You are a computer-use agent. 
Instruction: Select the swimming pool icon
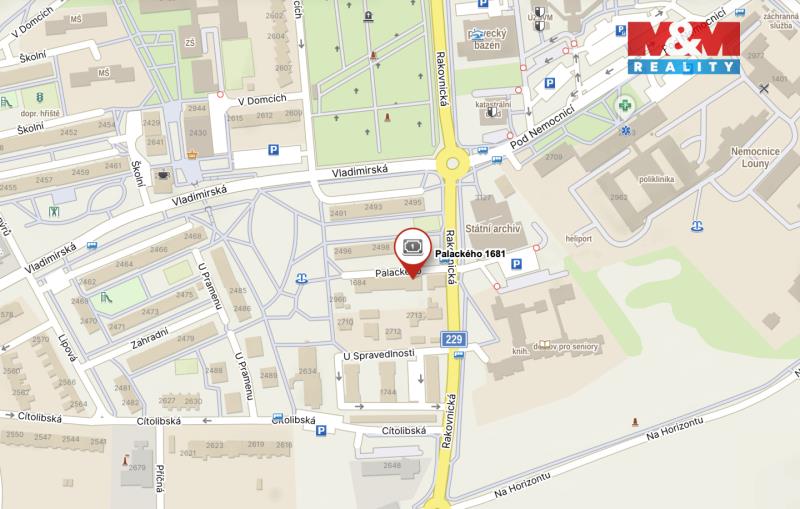coord(477,34)
